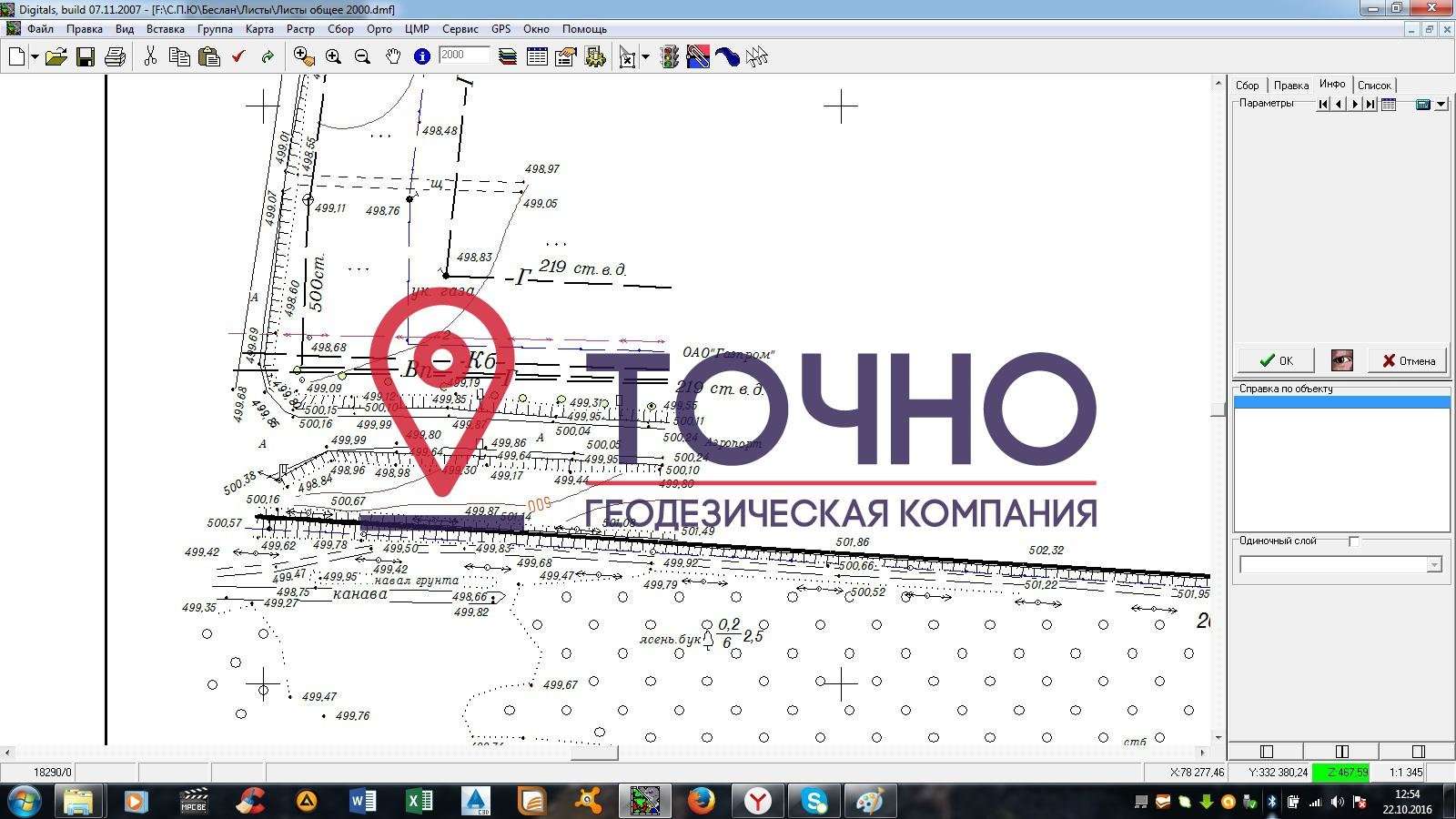Select the object selection cursor tool
1456x819 pixels.
click(x=628, y=57)
